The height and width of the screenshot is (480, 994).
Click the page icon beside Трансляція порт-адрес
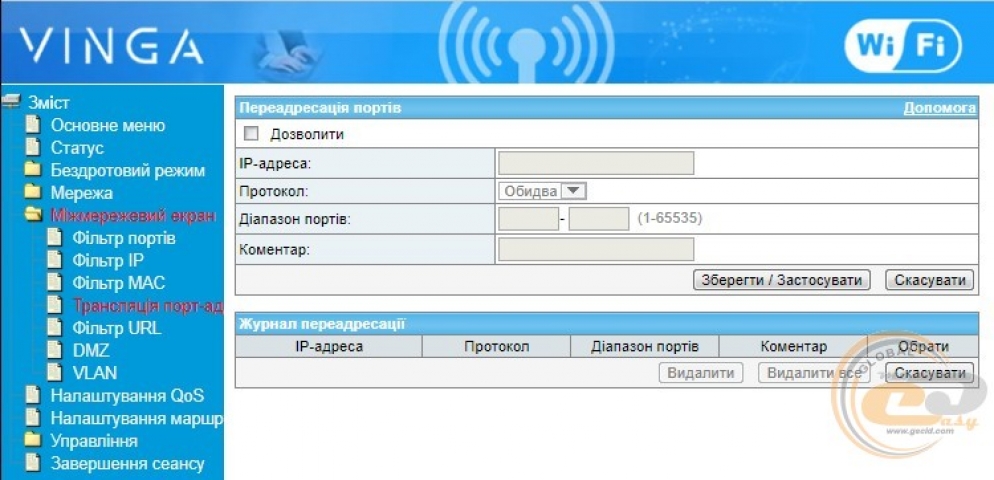(x=55, y=306)
